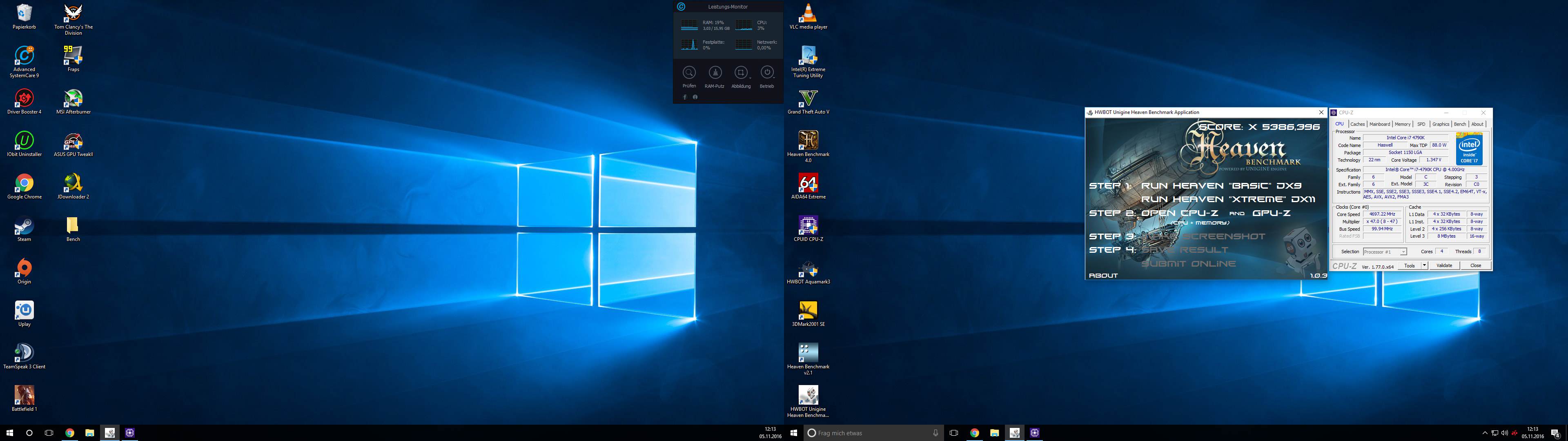Open the Tools dropdown arrow in CPU-Z
Screen dimensions: 1568x441
coord(1424,265)
